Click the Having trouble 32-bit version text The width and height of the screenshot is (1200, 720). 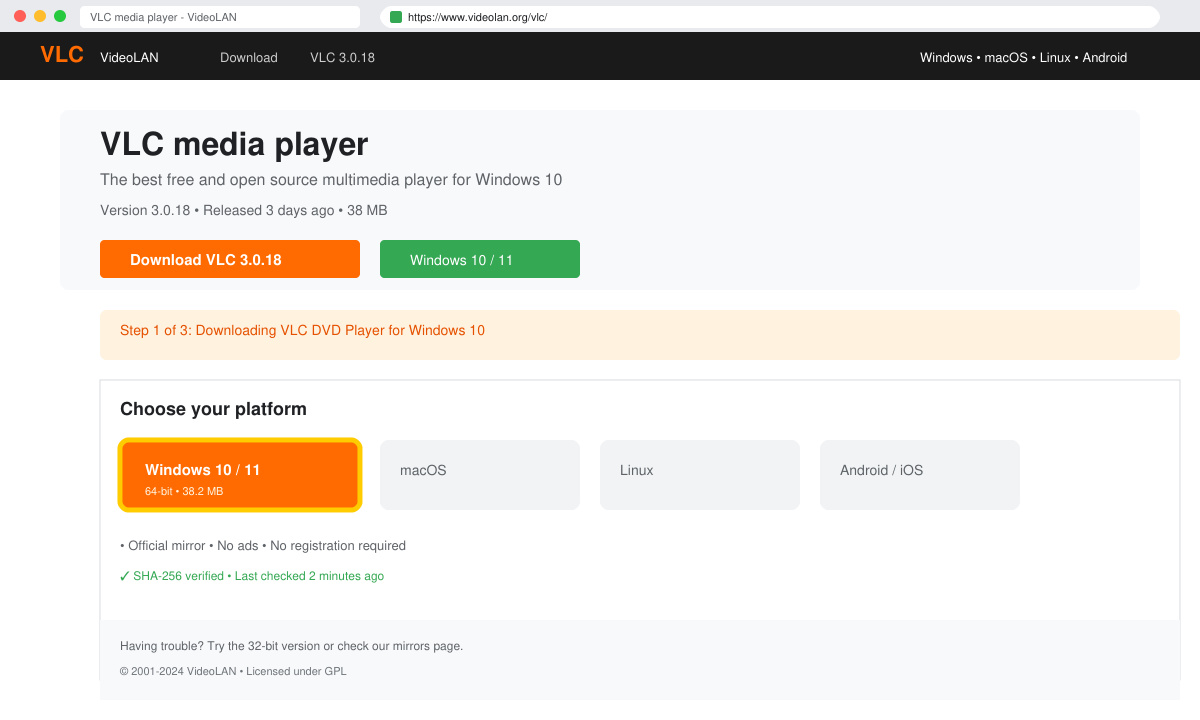pos(291,646)
